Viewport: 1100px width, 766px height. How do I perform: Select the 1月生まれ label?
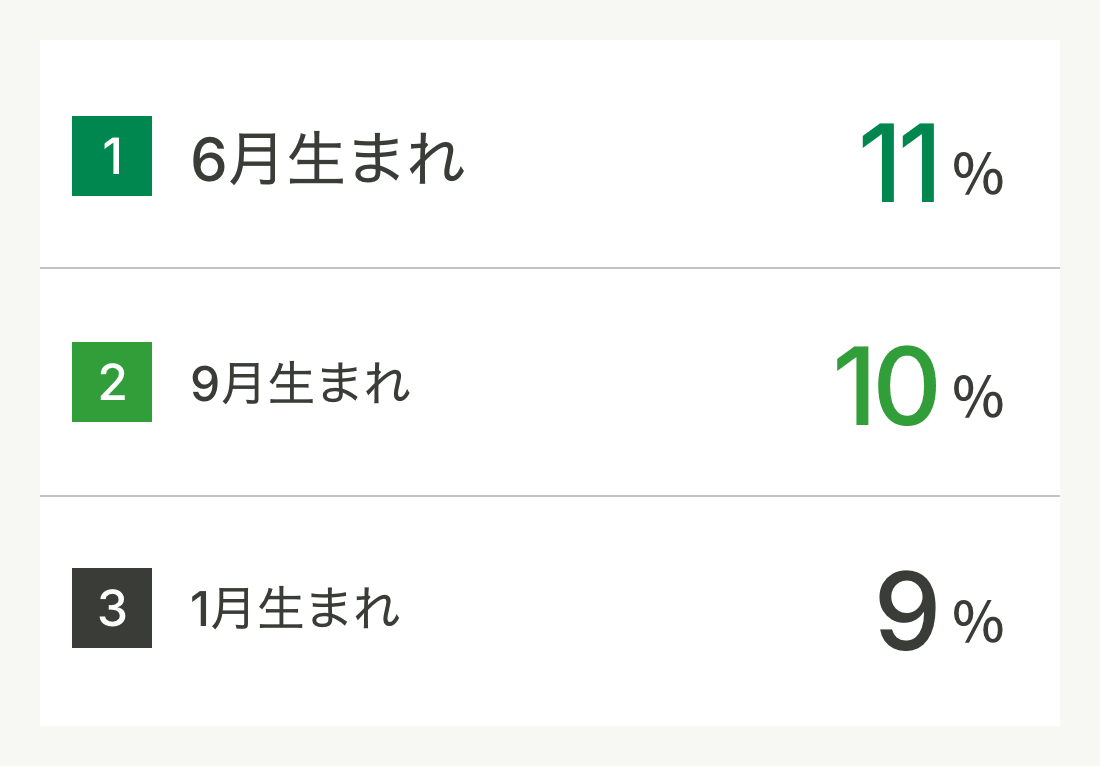pos(295,608)
